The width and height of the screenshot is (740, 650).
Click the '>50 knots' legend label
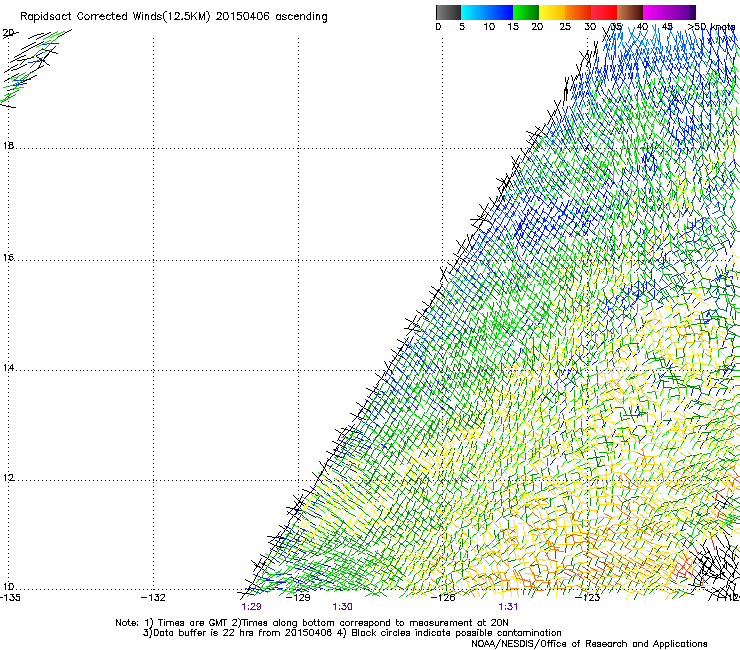(711, 27)
